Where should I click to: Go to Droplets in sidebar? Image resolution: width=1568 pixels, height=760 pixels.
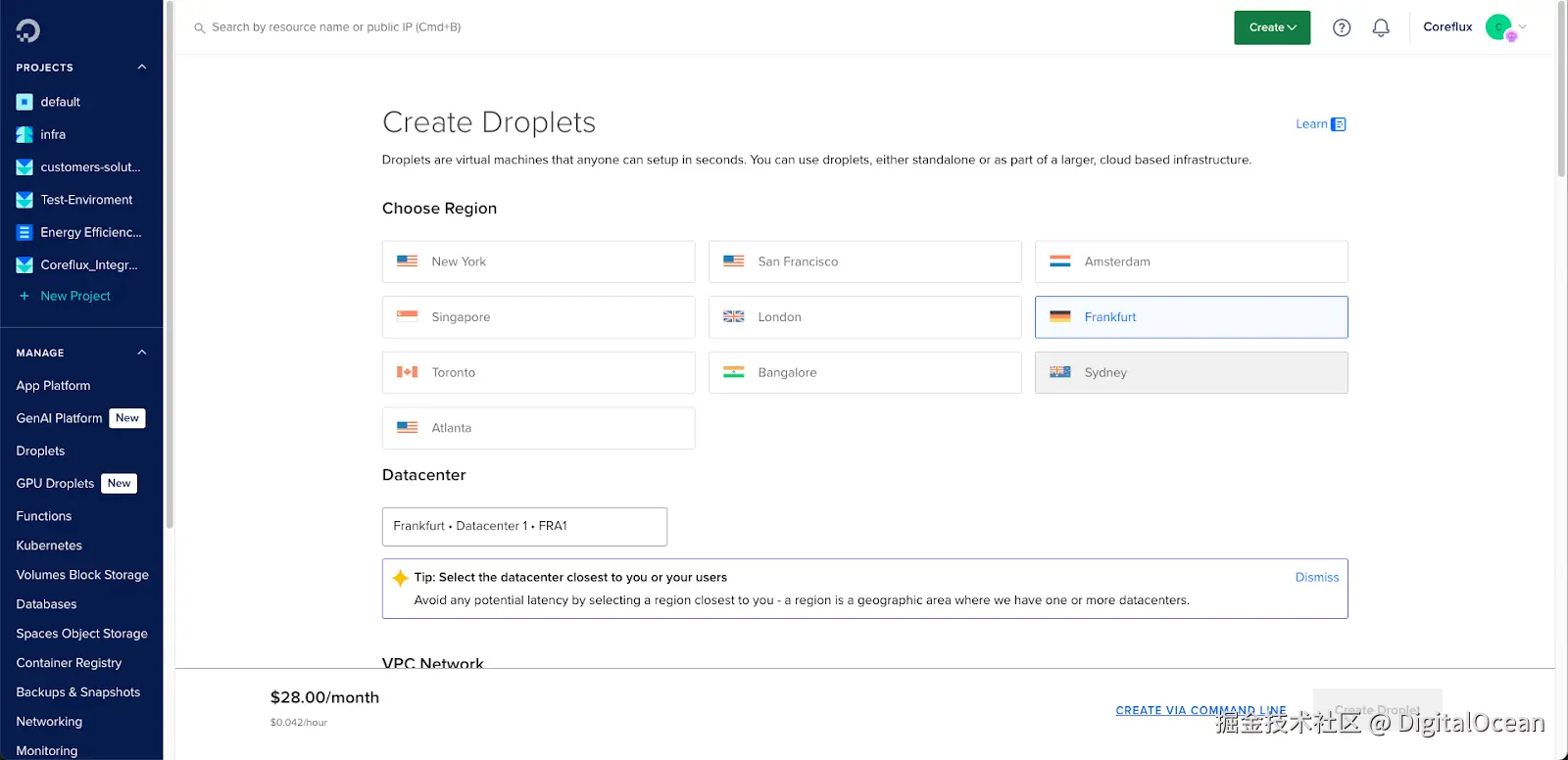[40, 451]
